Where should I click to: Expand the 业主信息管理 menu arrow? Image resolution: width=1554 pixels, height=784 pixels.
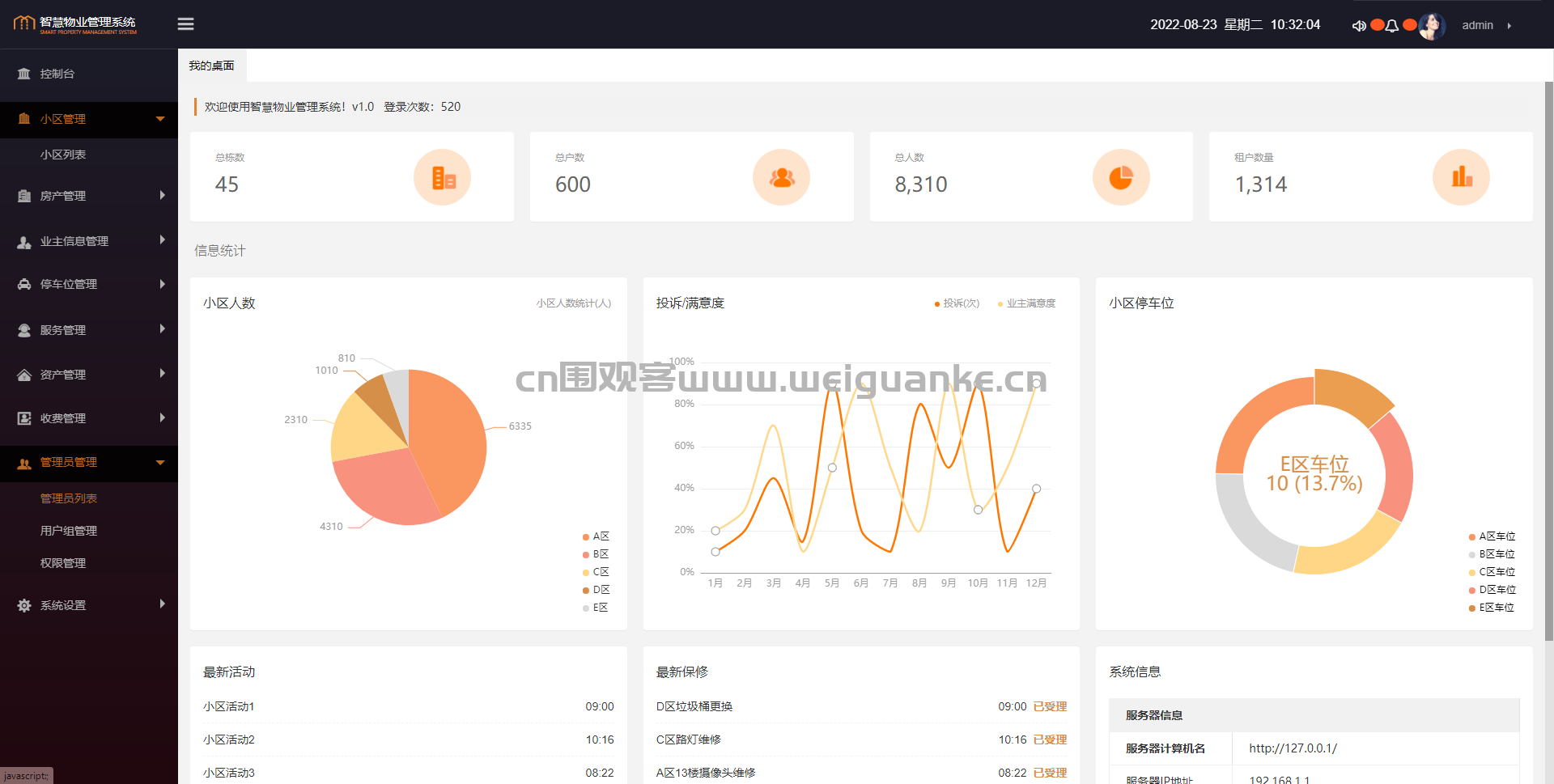163,240
